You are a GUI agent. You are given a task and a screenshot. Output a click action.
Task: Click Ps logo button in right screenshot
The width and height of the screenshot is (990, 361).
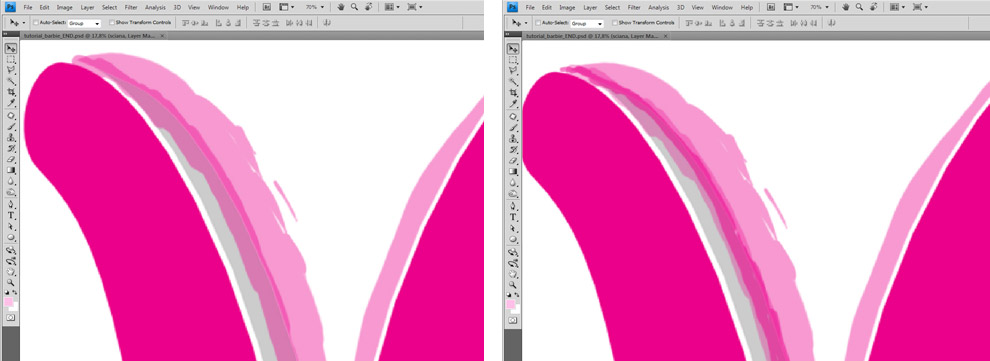(513, 7)
